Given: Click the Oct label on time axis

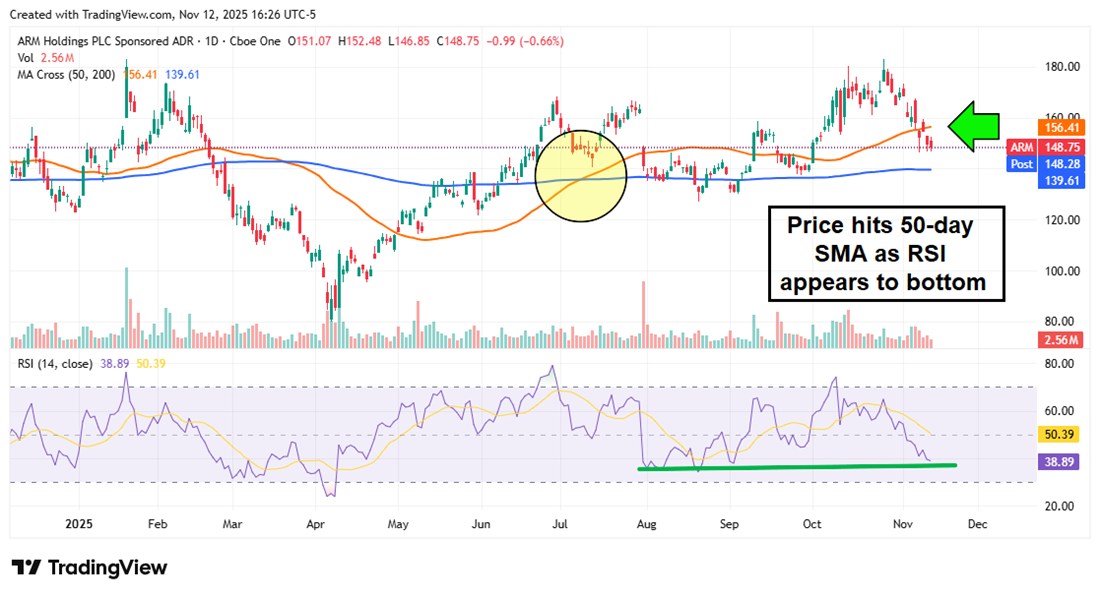Looking at the screenshot, I should [x=811, y=523].
